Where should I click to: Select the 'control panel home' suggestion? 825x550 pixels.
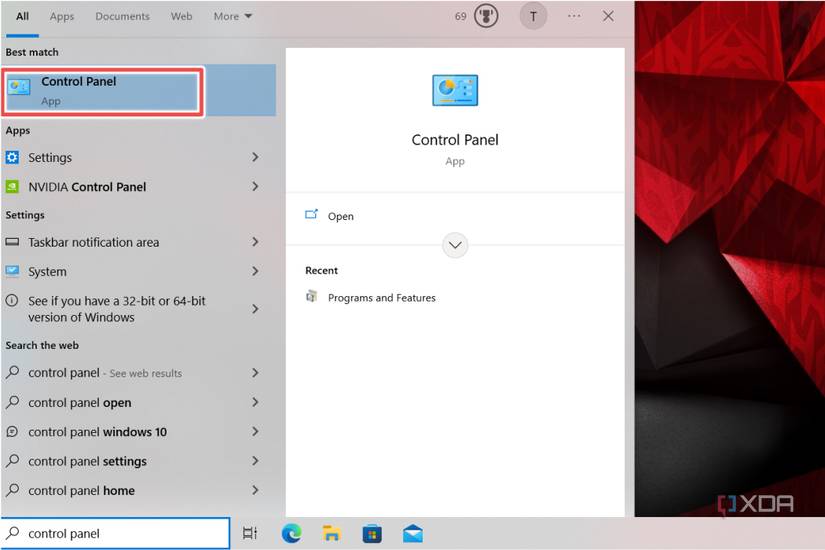(x=138, y=490)
